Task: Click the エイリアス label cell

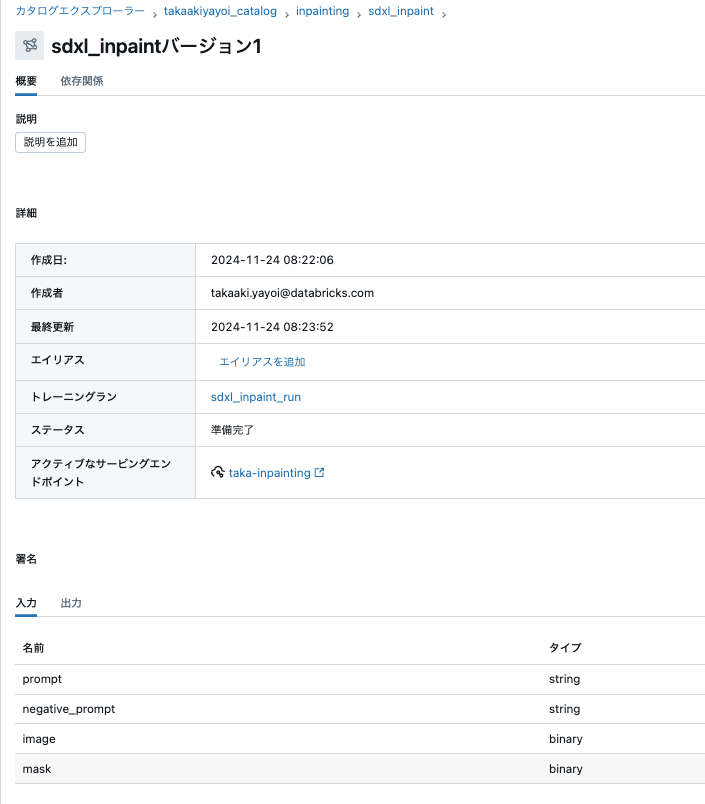Action: (105, 362)
